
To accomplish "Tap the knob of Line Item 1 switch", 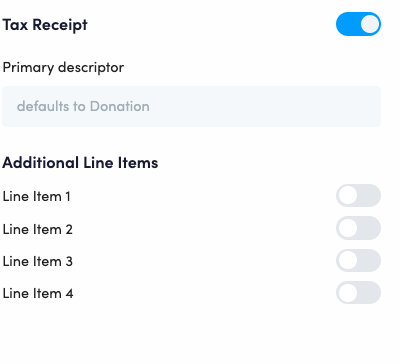I will (x=348, y=196).
